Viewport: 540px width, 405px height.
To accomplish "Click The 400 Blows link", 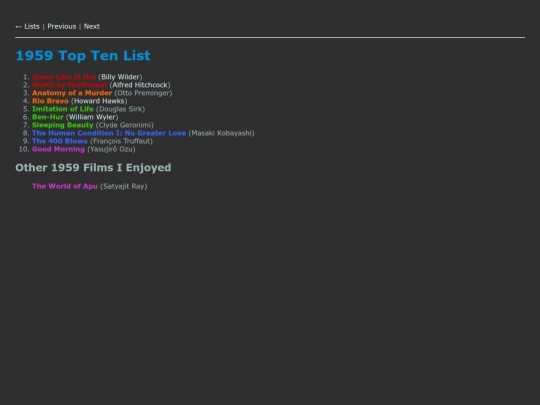I will (60, 141).
